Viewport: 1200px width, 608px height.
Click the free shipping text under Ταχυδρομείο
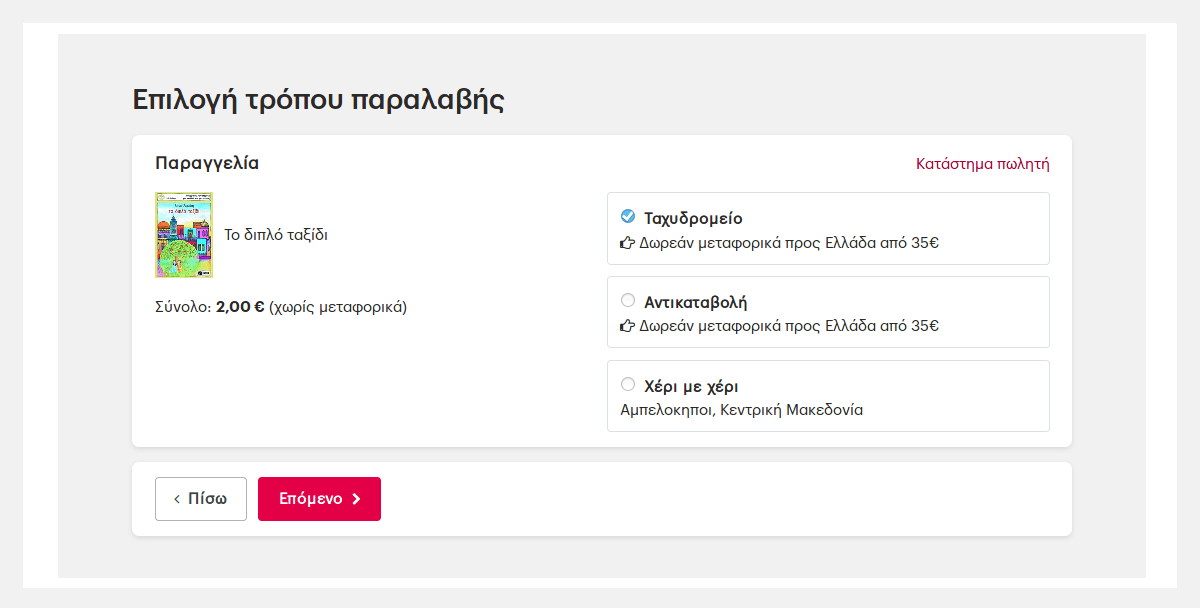pyautogui.click(x=789, y=242)
